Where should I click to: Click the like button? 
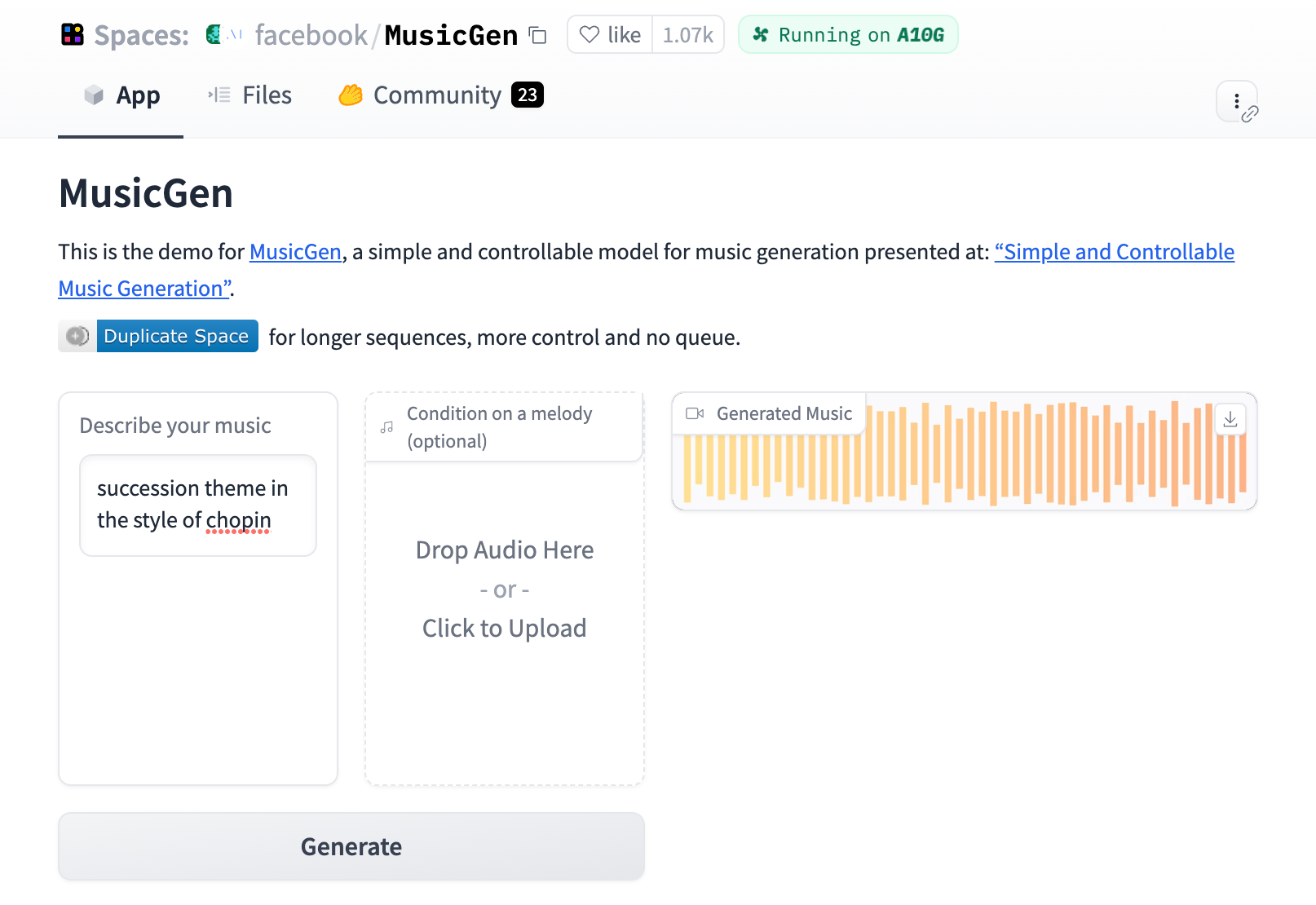610,34
